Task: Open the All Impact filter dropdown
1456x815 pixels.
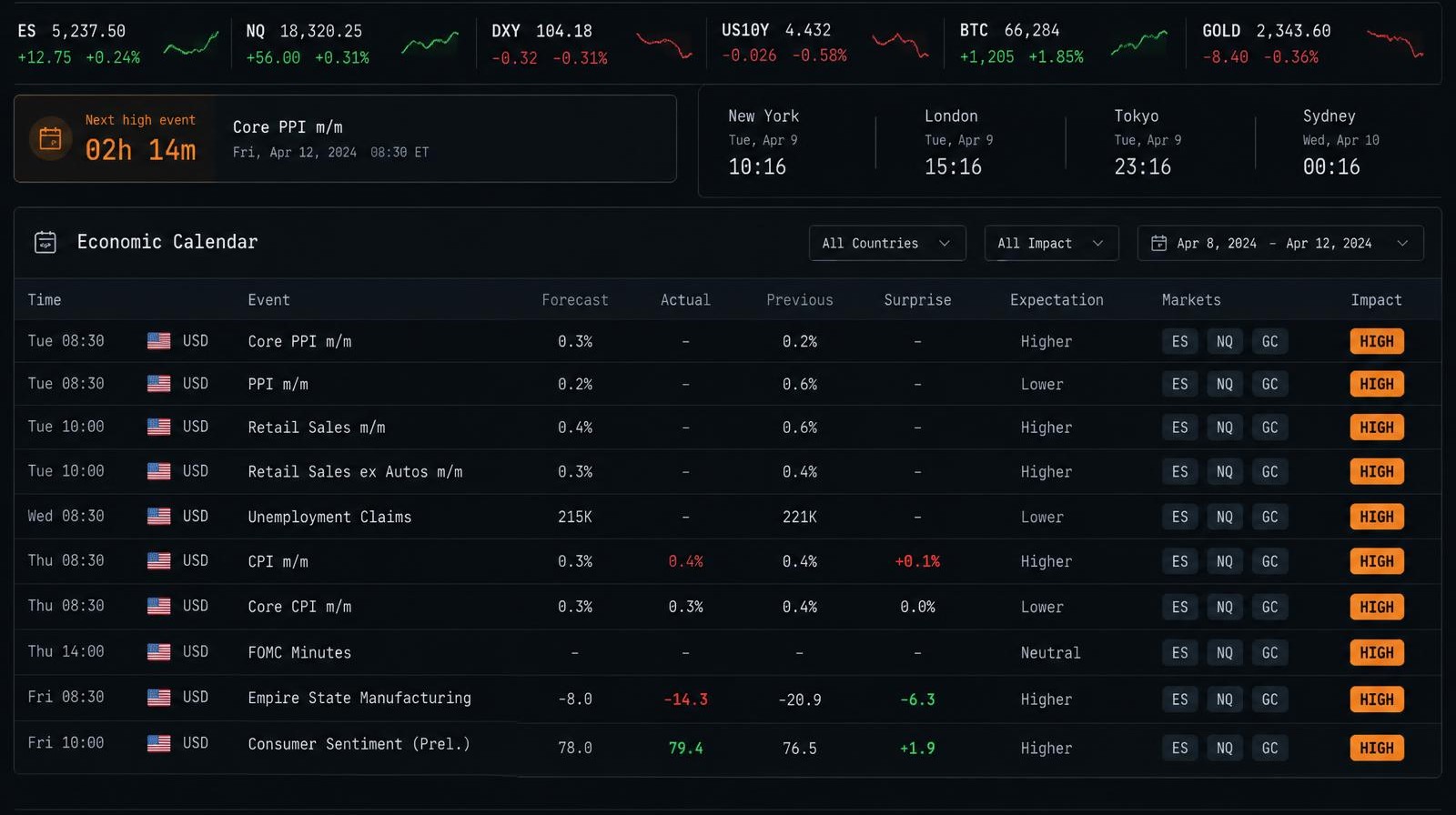Action: click(x=1051, y=243)
